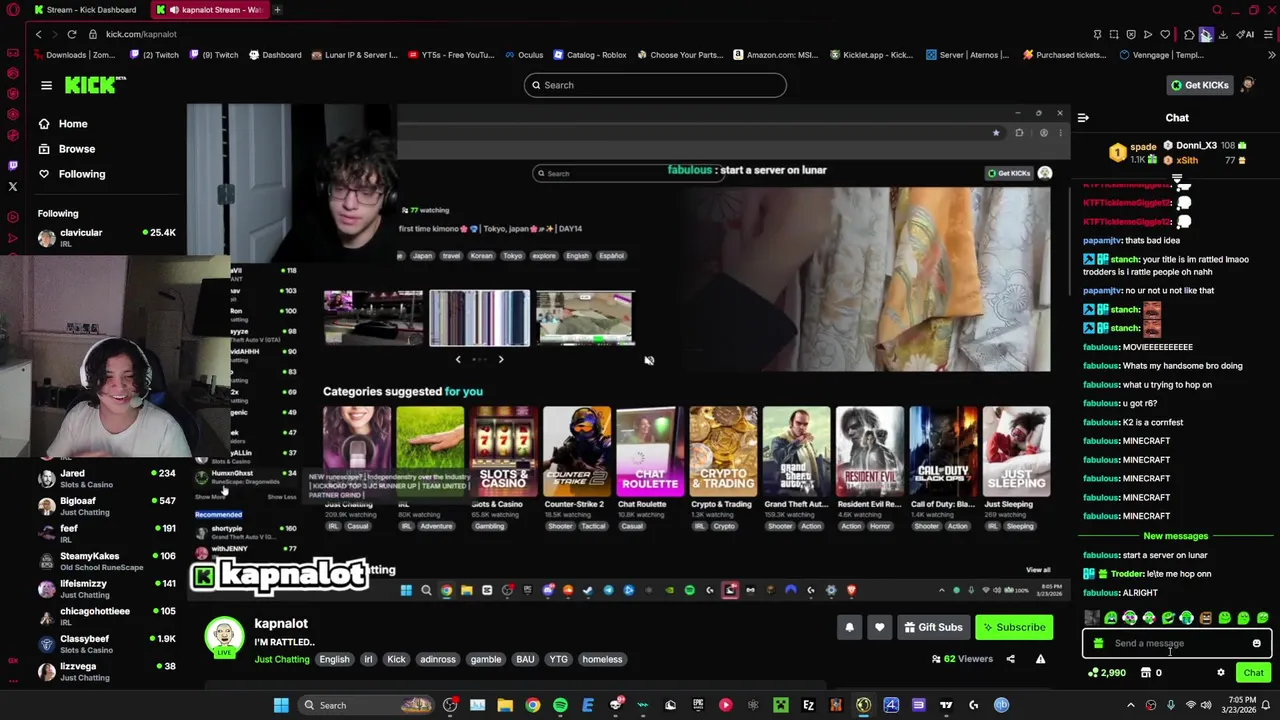Image resolution: width=1280 pixels, height=720 pixels.
Task: Click the share stream icon
Action: (x=1010, y=659)
